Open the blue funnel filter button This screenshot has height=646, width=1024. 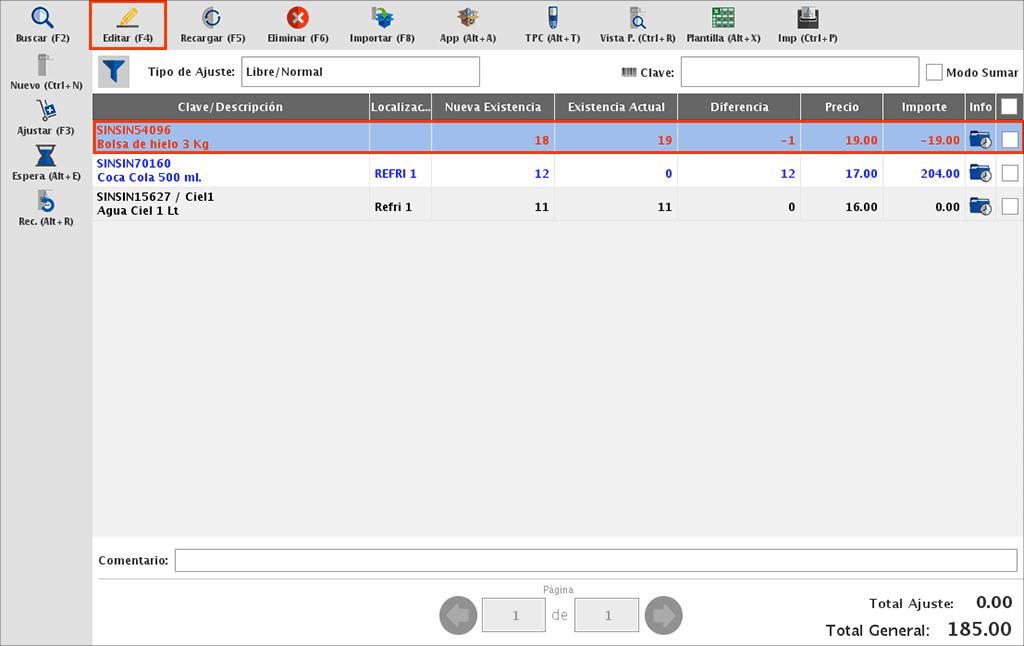point(114,72)
